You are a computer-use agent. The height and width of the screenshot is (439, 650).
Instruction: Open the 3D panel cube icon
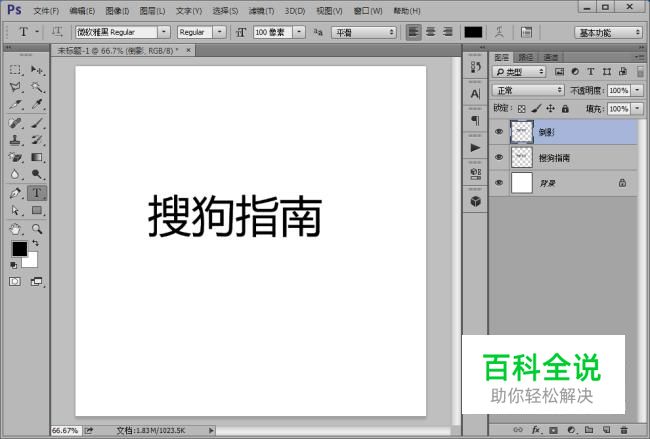click(475, 201)
